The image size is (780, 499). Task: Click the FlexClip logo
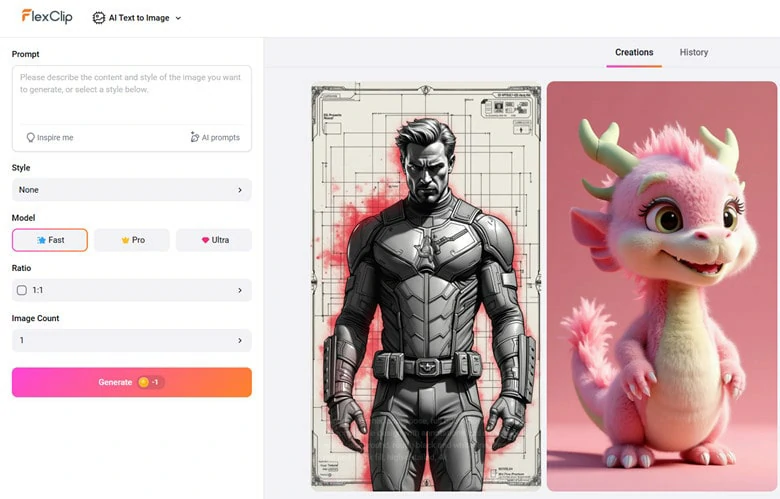tap(47, 16)
